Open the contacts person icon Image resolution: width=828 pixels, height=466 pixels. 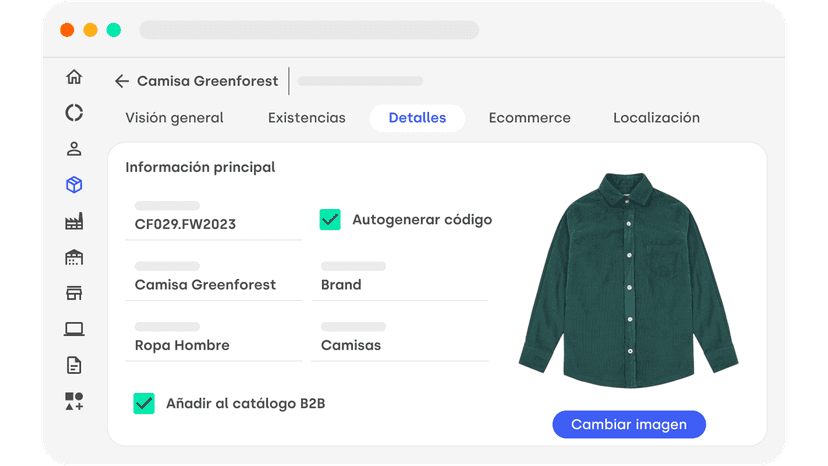tap(74, 149)
